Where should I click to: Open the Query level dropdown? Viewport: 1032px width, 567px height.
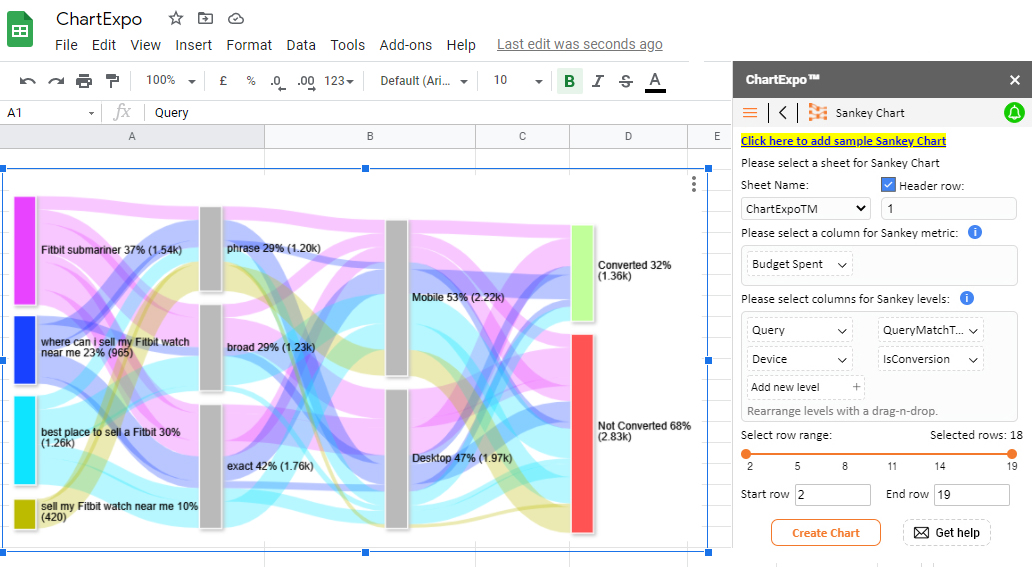pos(800,330)
